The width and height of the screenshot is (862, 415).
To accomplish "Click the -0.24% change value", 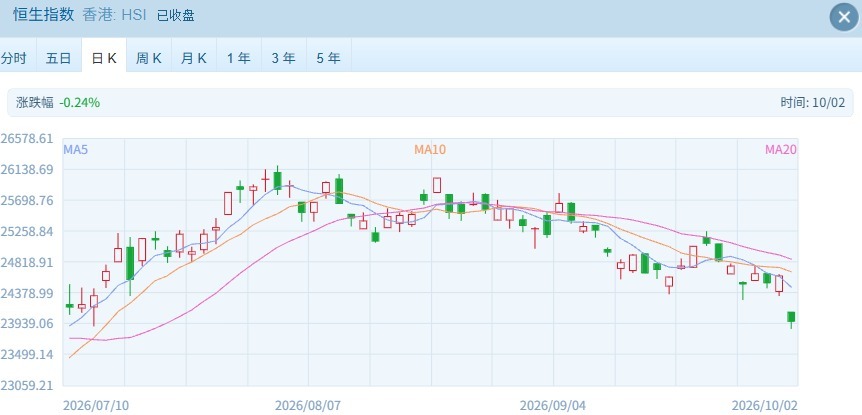I will coord(80,102).
